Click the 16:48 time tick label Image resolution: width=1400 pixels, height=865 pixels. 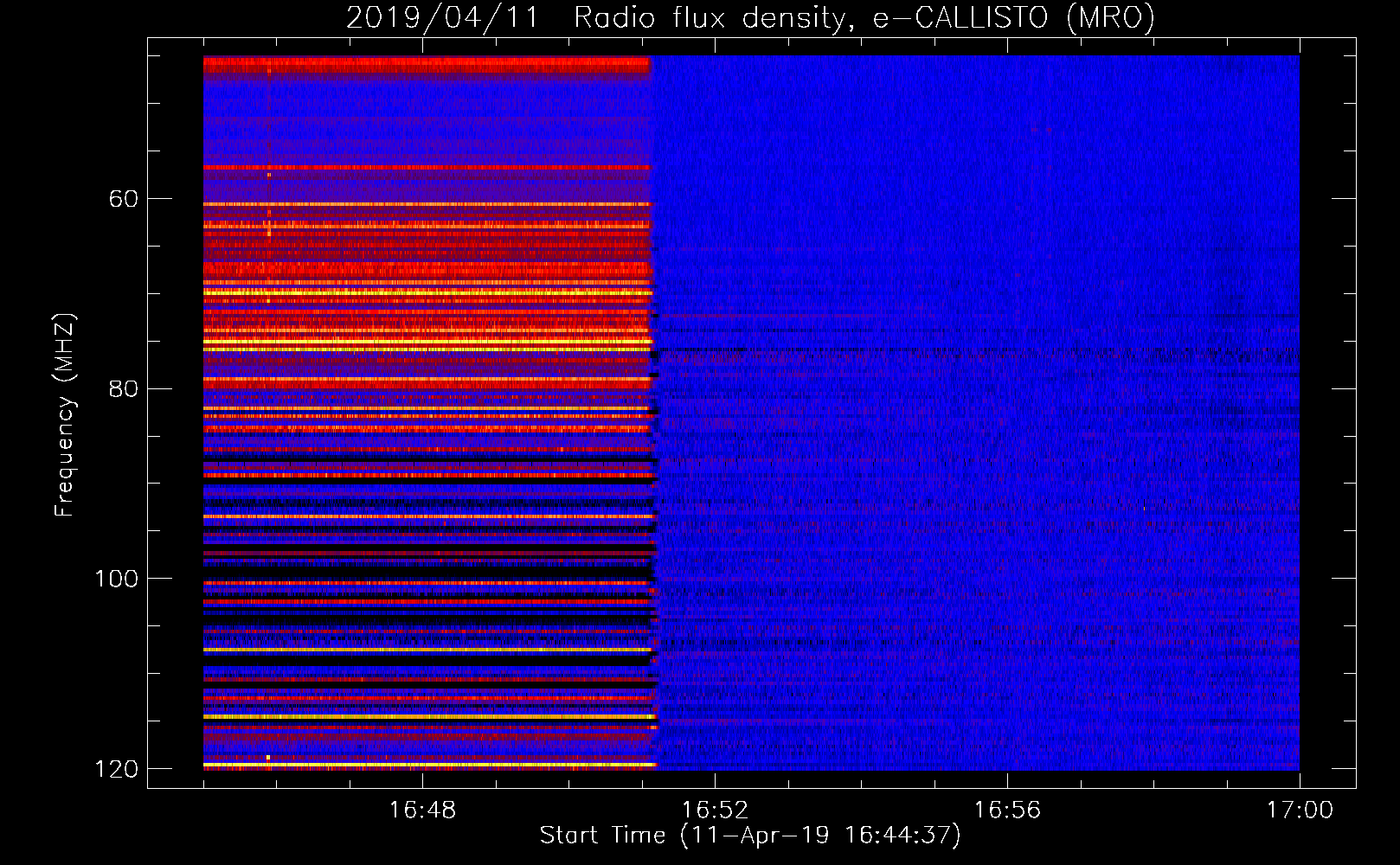coord(422,811)
